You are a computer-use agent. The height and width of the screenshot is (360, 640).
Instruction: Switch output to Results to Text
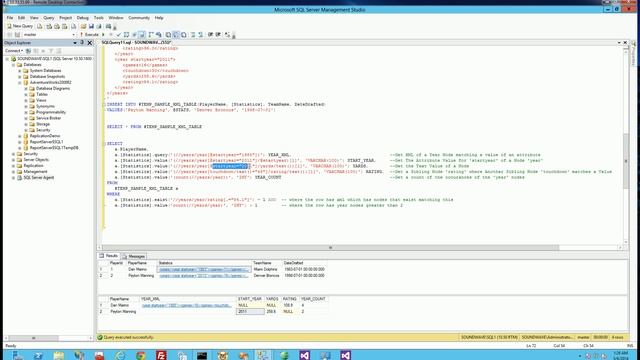pos(168,35)
